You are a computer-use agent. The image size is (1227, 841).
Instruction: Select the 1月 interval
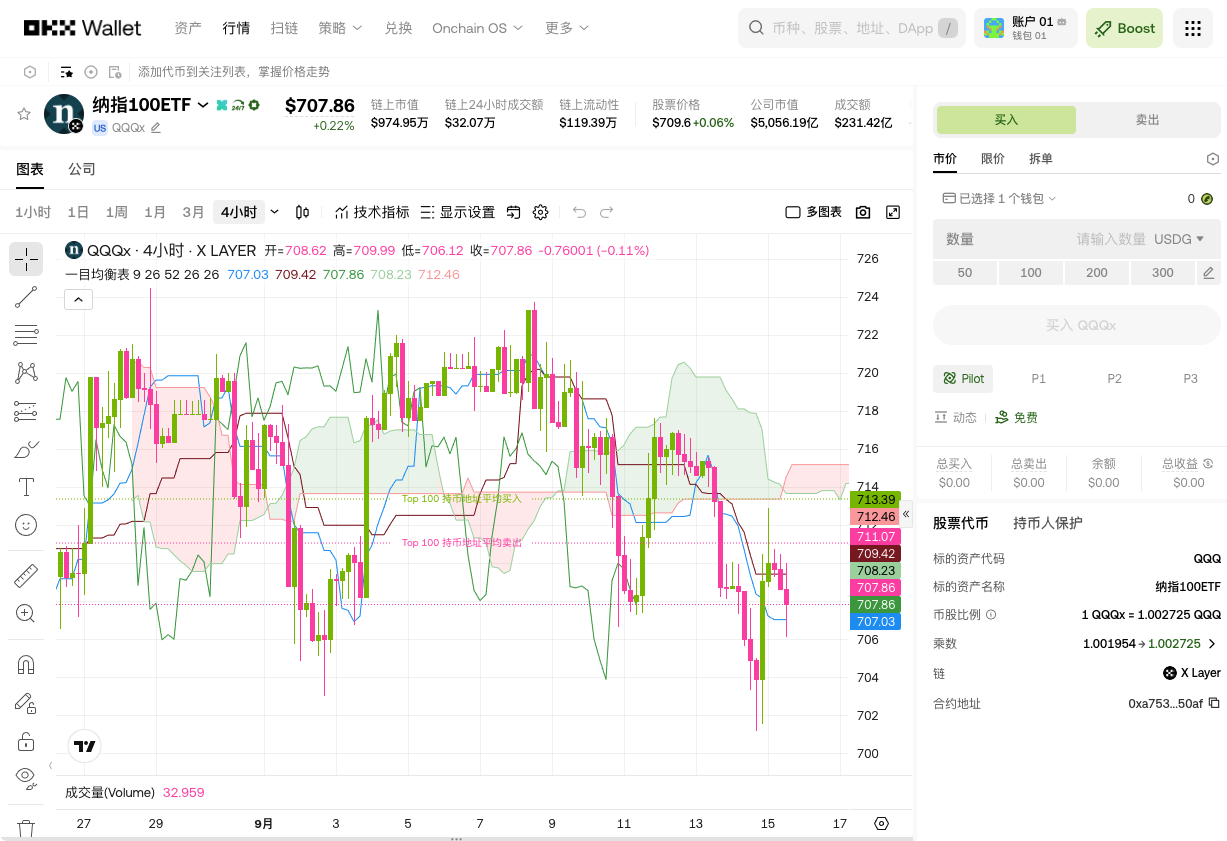(x=155, y=212)
